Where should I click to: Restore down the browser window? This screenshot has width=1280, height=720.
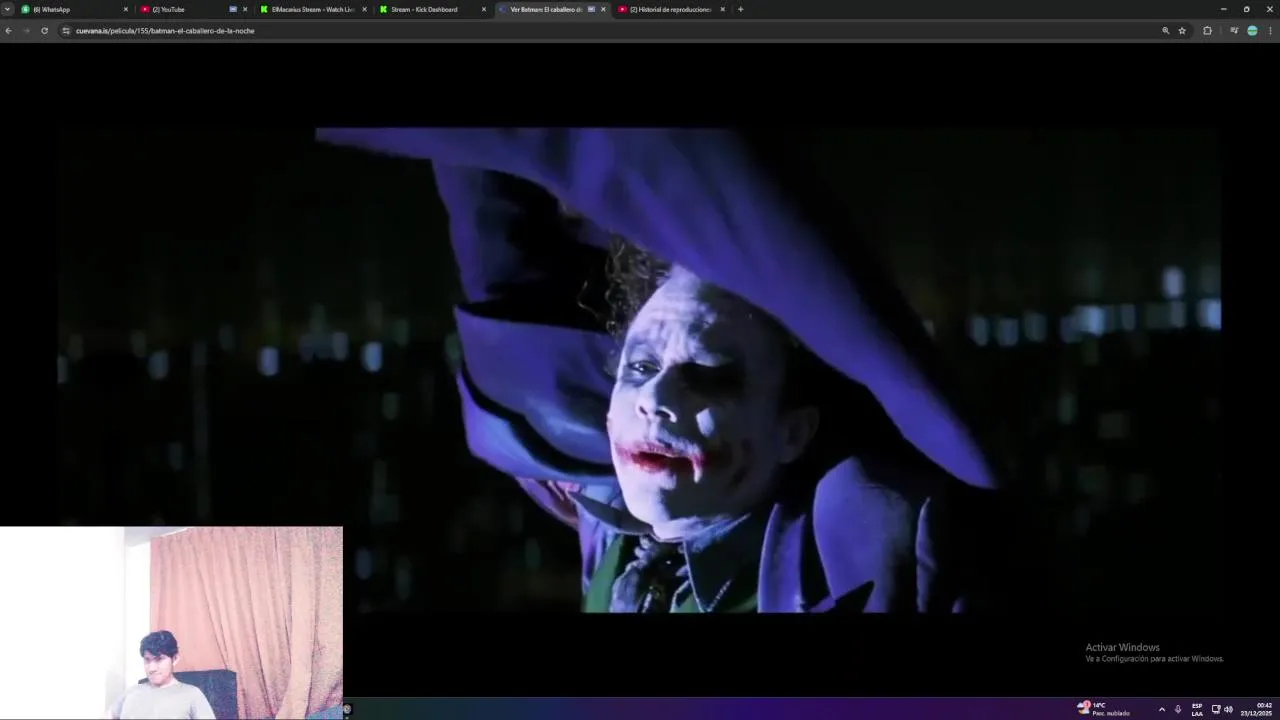point(1246,9)
